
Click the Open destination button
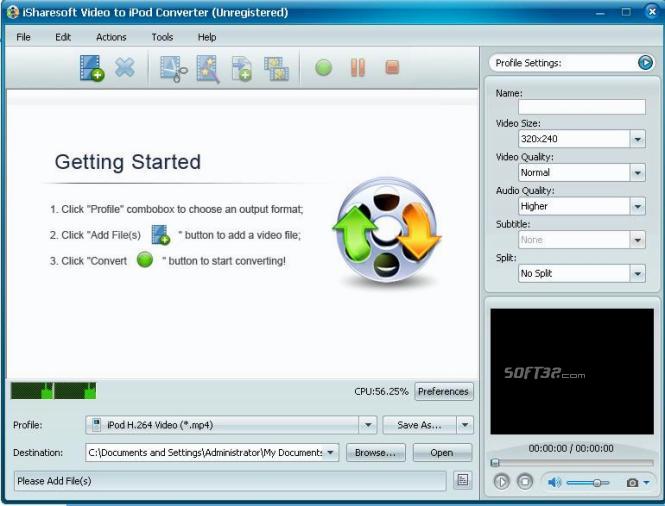[x=442, y=453]
